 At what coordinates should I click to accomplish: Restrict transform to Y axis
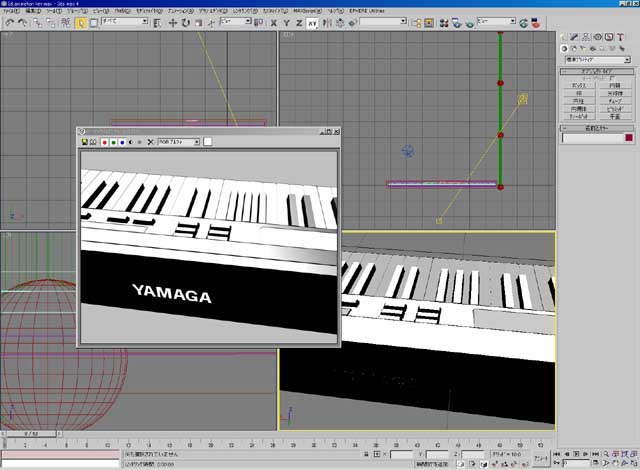pyautogui.click(x=287, y=23)
